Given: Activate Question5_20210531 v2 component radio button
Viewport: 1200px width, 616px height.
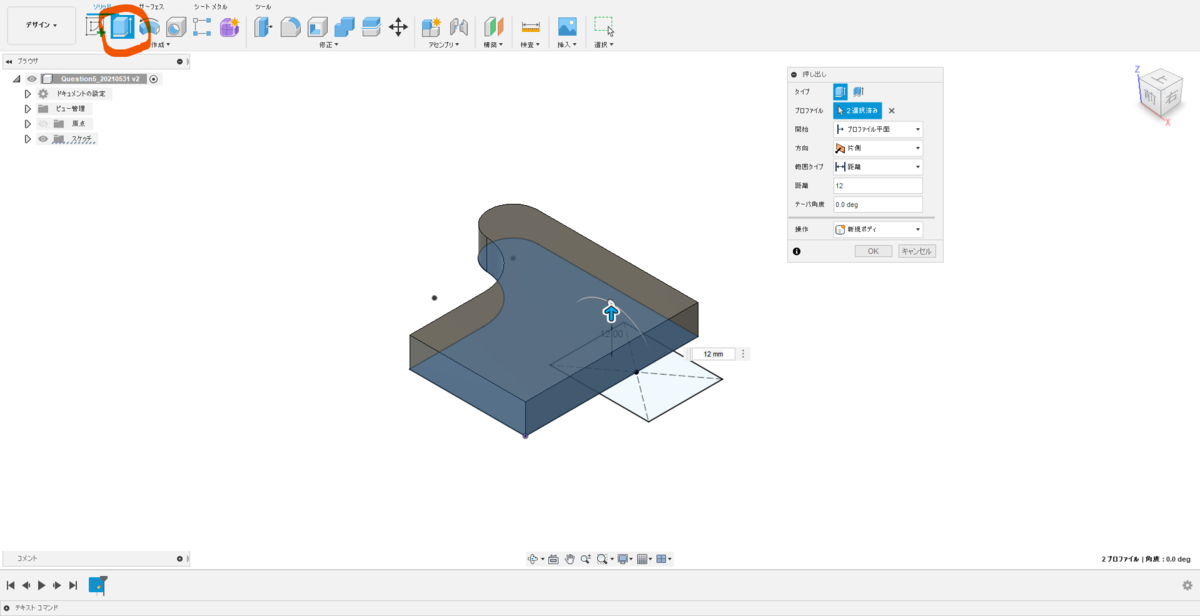Looking at the screenshot, I should 154,78.
